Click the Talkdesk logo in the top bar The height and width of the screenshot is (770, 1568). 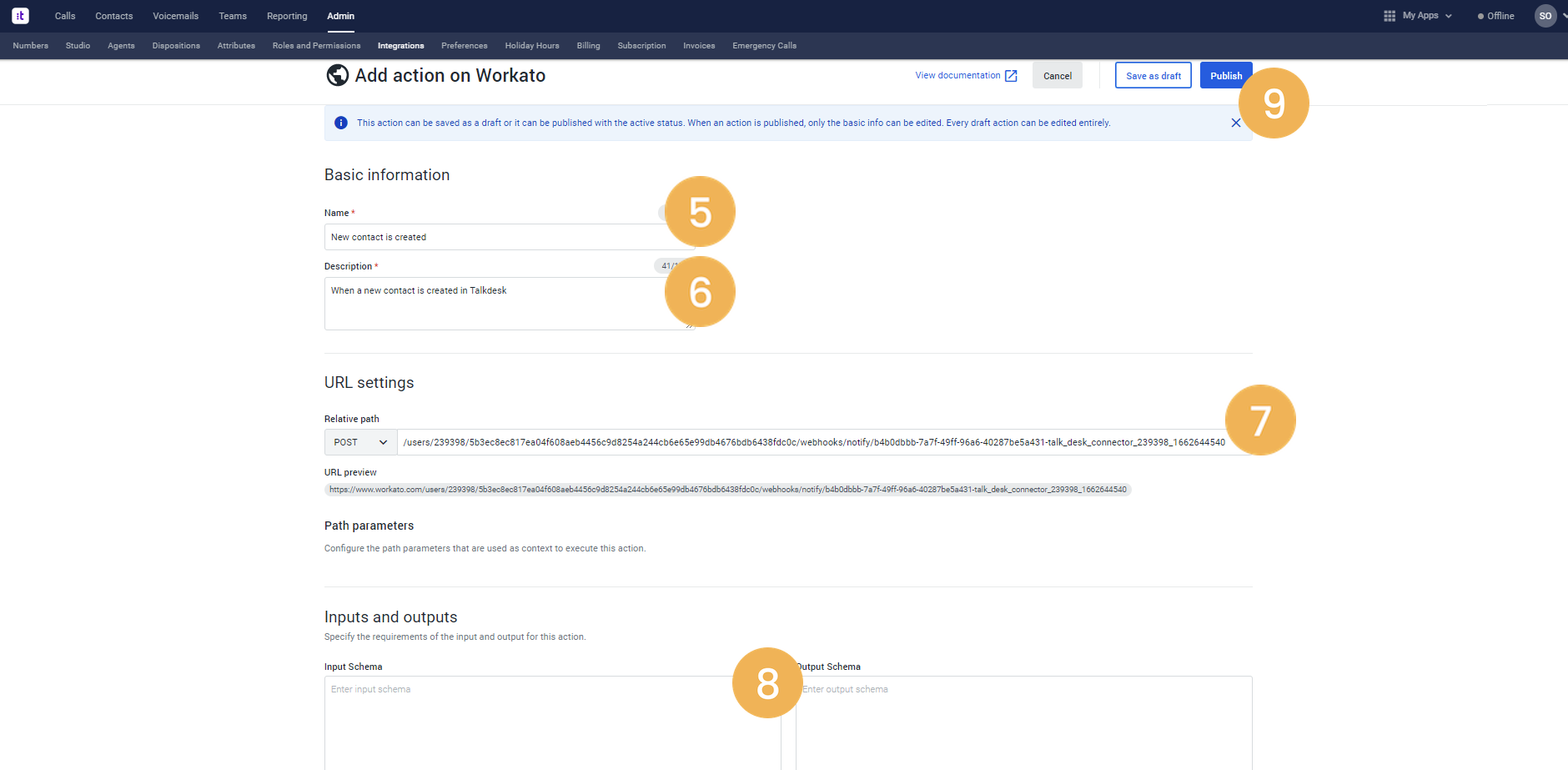(18, 15)
